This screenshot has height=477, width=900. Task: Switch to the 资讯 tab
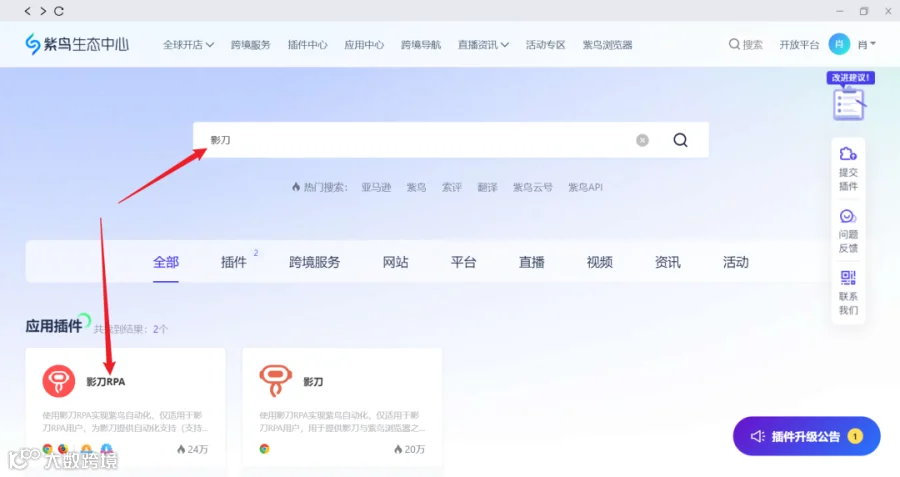pos(668,262)
